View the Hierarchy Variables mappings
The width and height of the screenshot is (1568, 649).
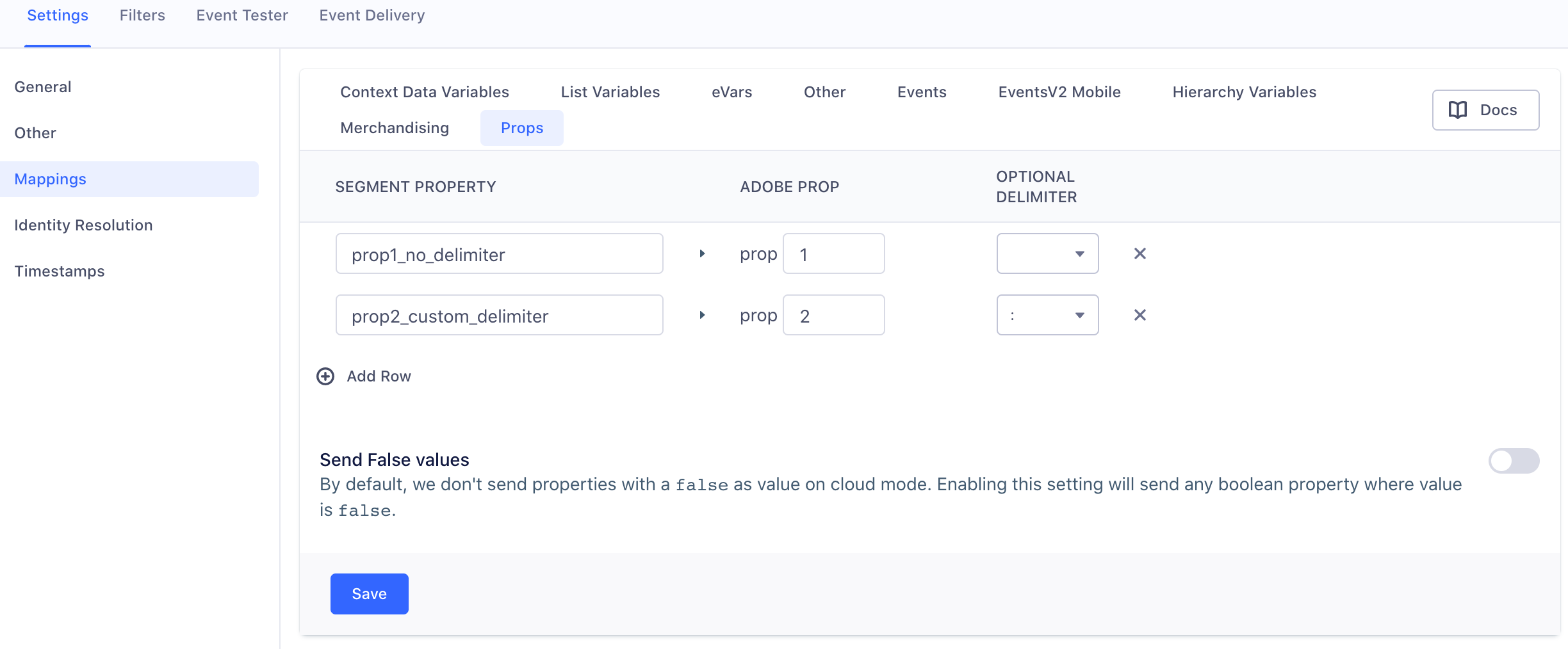point(1243,92)
